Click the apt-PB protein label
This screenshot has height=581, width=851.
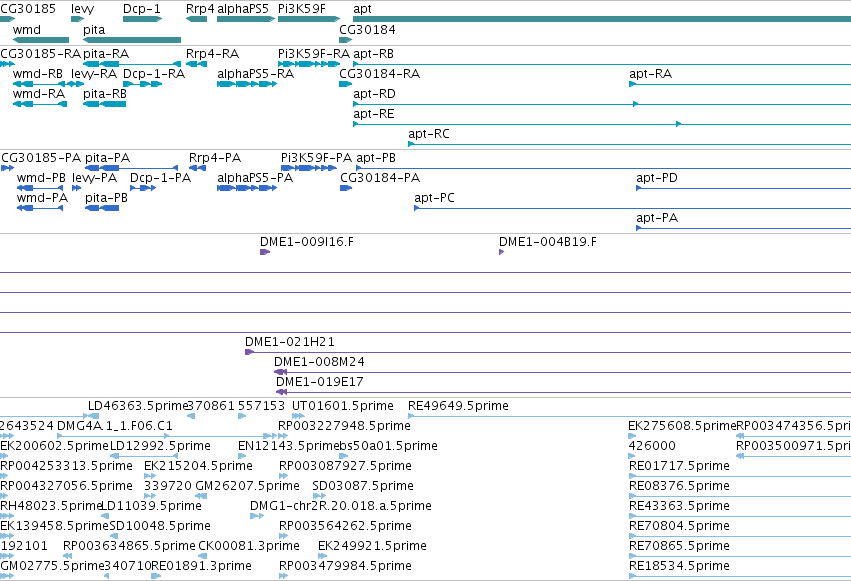tap(376, 158)
